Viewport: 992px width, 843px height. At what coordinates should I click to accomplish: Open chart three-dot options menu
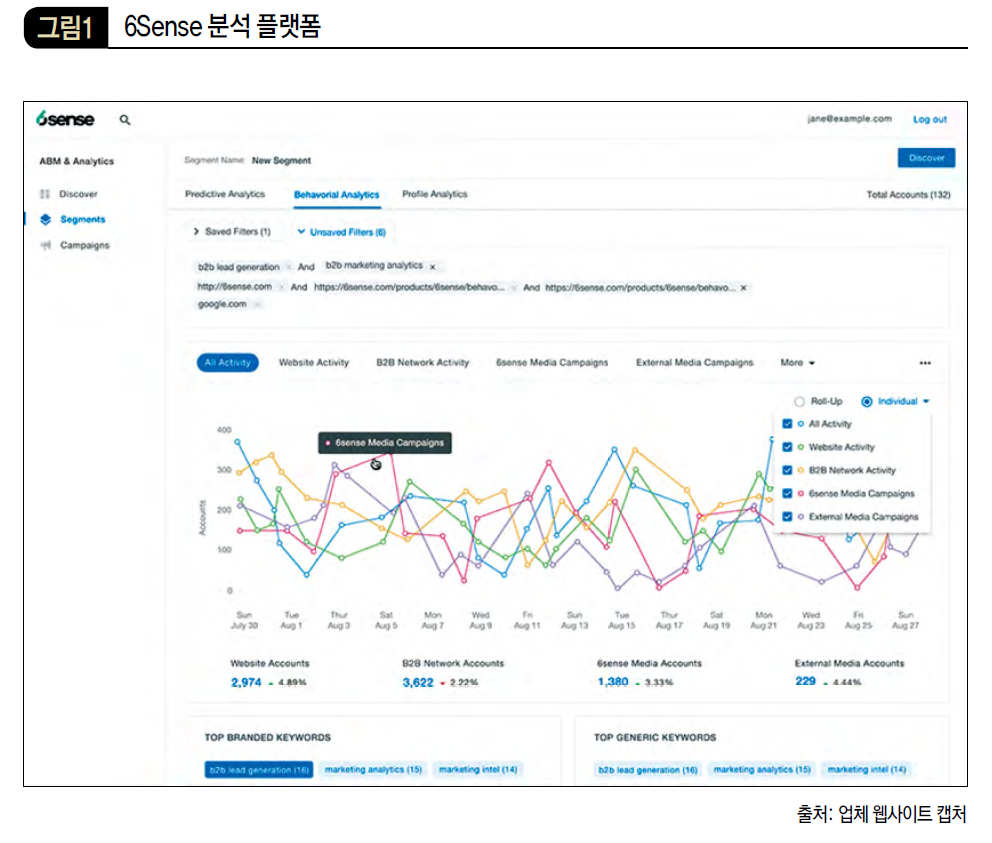tap(925, 363)
